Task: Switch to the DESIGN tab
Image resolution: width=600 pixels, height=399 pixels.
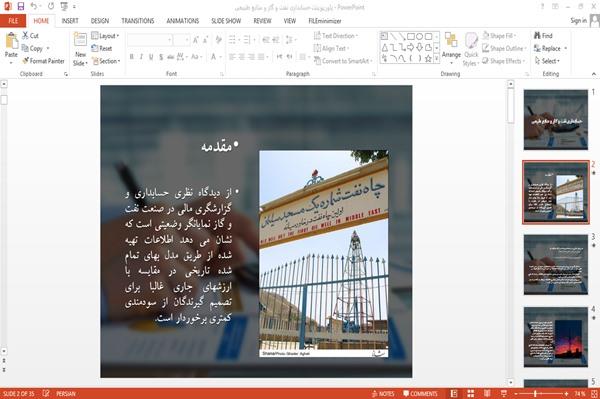Action: click(x=100, y=21)
